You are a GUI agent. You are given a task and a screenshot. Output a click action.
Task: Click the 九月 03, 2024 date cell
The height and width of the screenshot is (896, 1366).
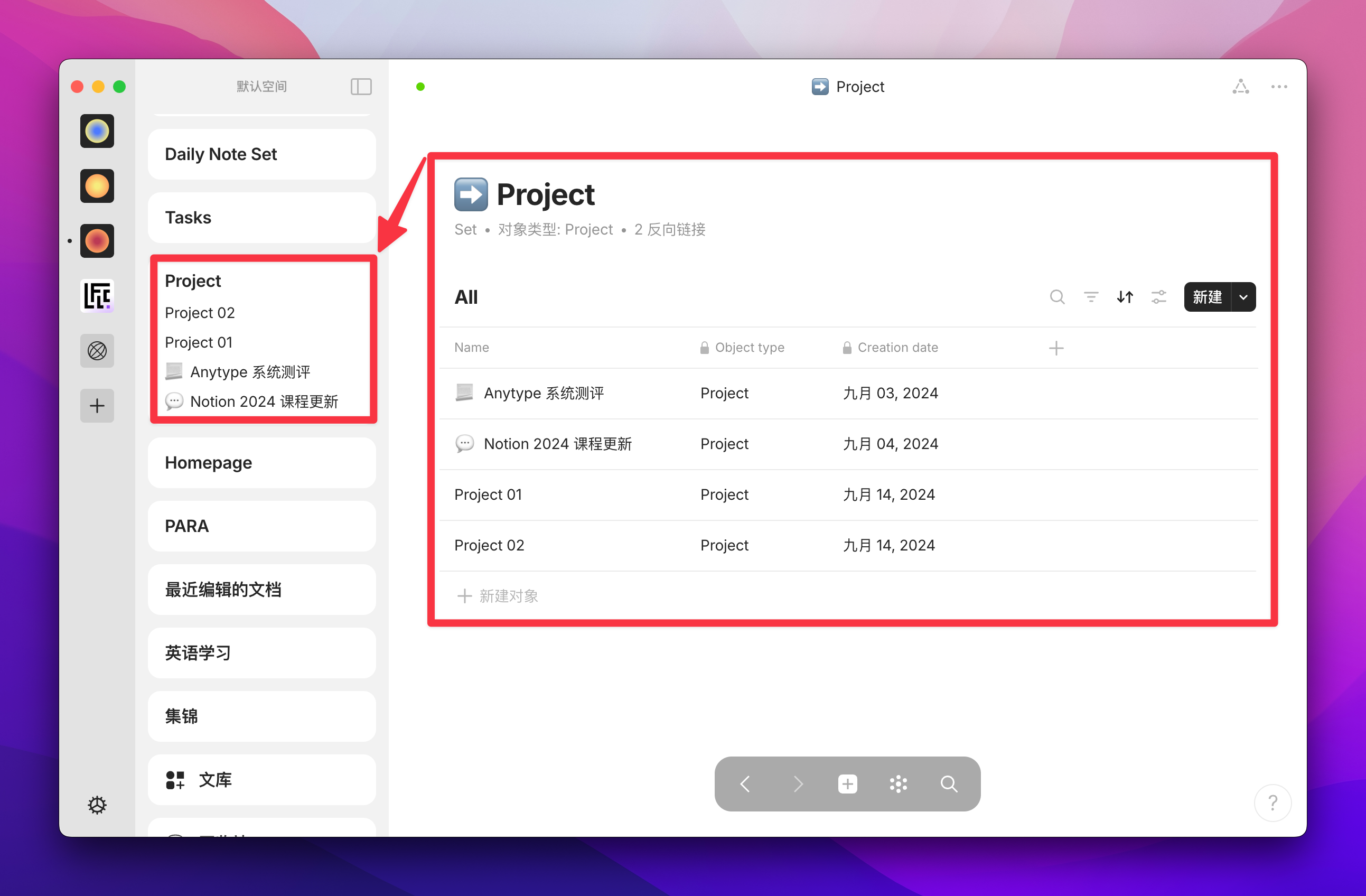[x=890, y=393]
